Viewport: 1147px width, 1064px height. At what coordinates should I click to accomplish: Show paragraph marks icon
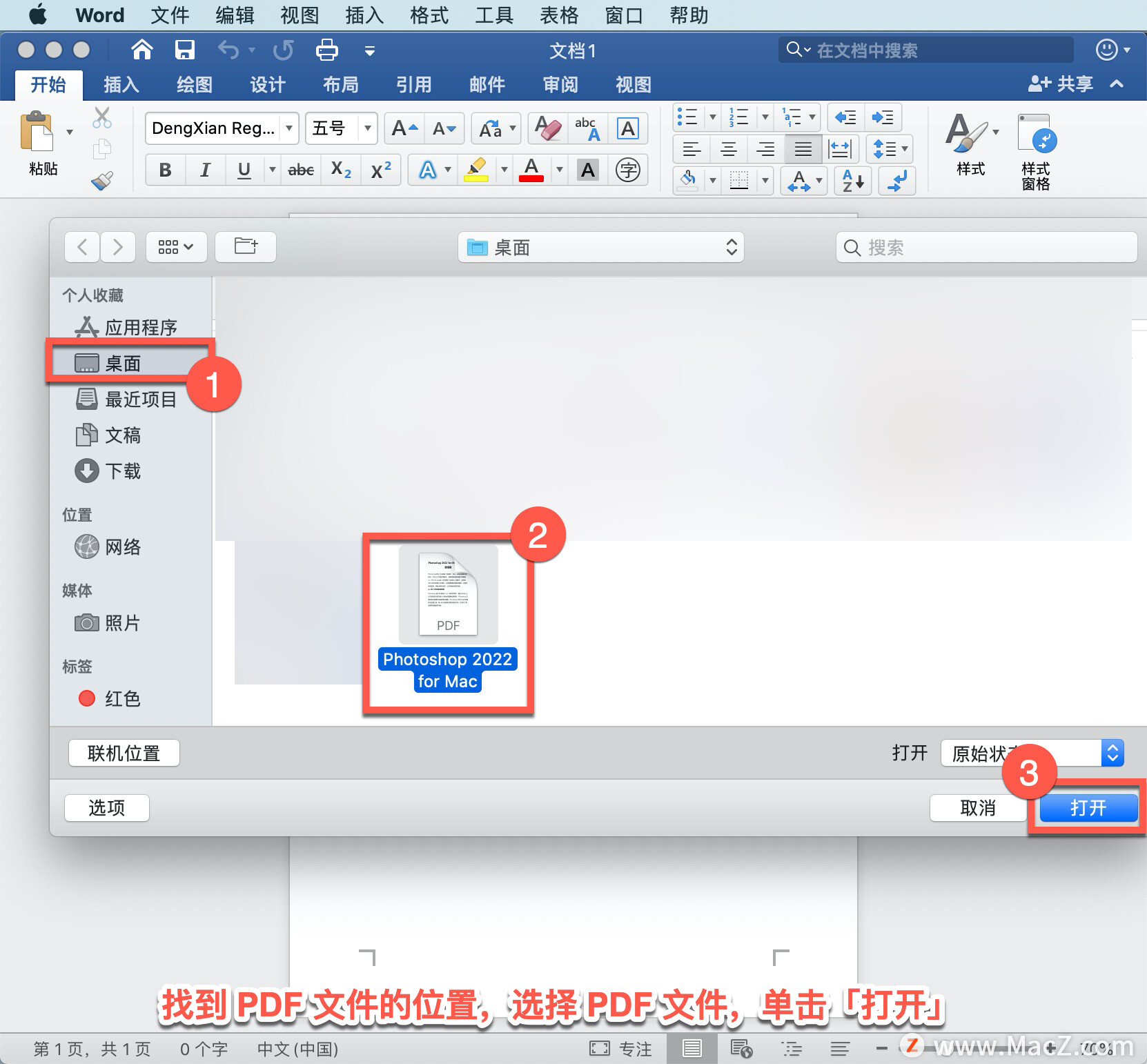click(898, 181)
